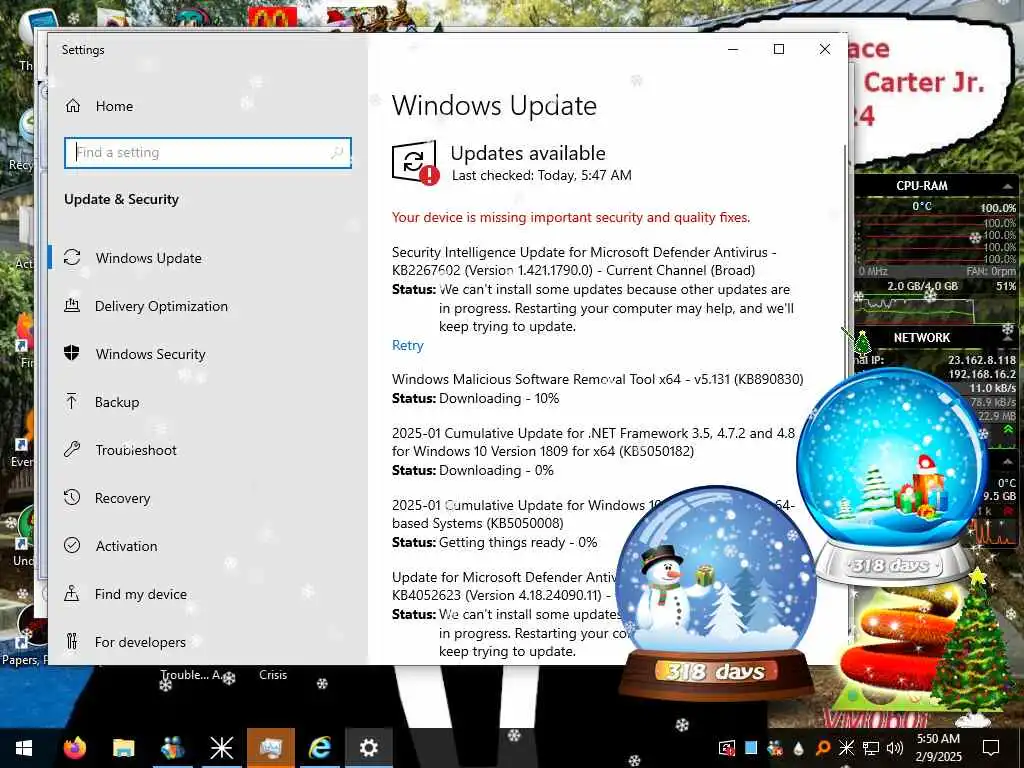Click the Updates available status icon with red alert
The width and height of the screenshot is (1024, 768).
tap(415, 163)
